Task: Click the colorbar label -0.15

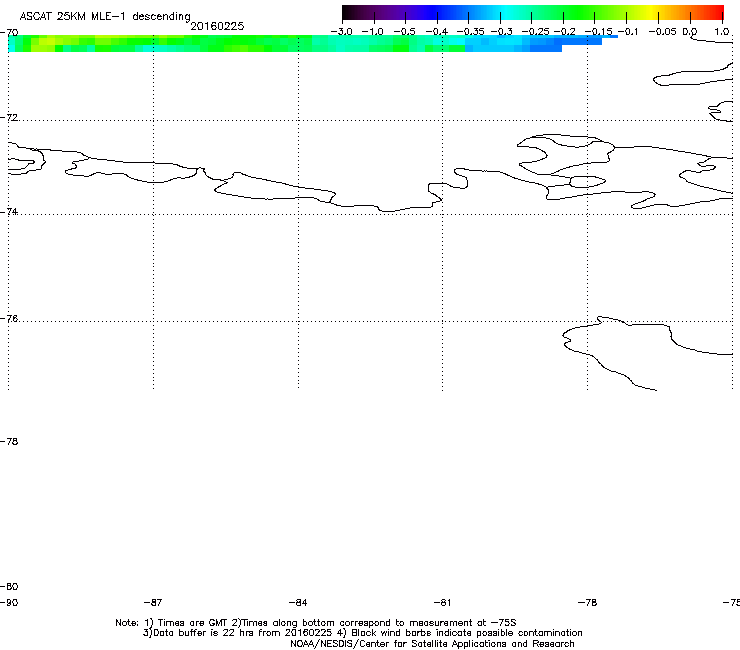Action: point(598,32)
